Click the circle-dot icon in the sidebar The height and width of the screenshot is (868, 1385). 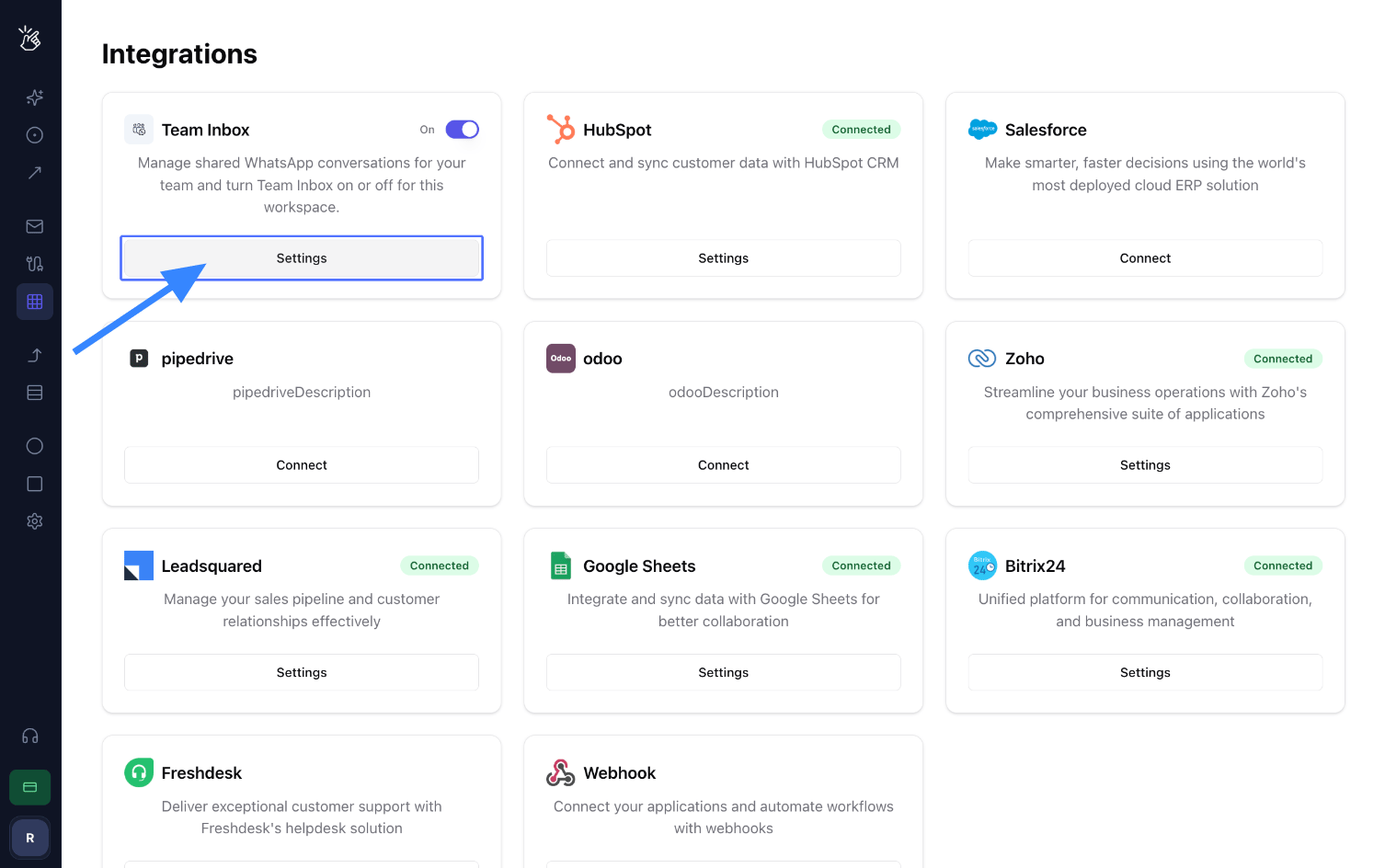[x=35, y=135]
